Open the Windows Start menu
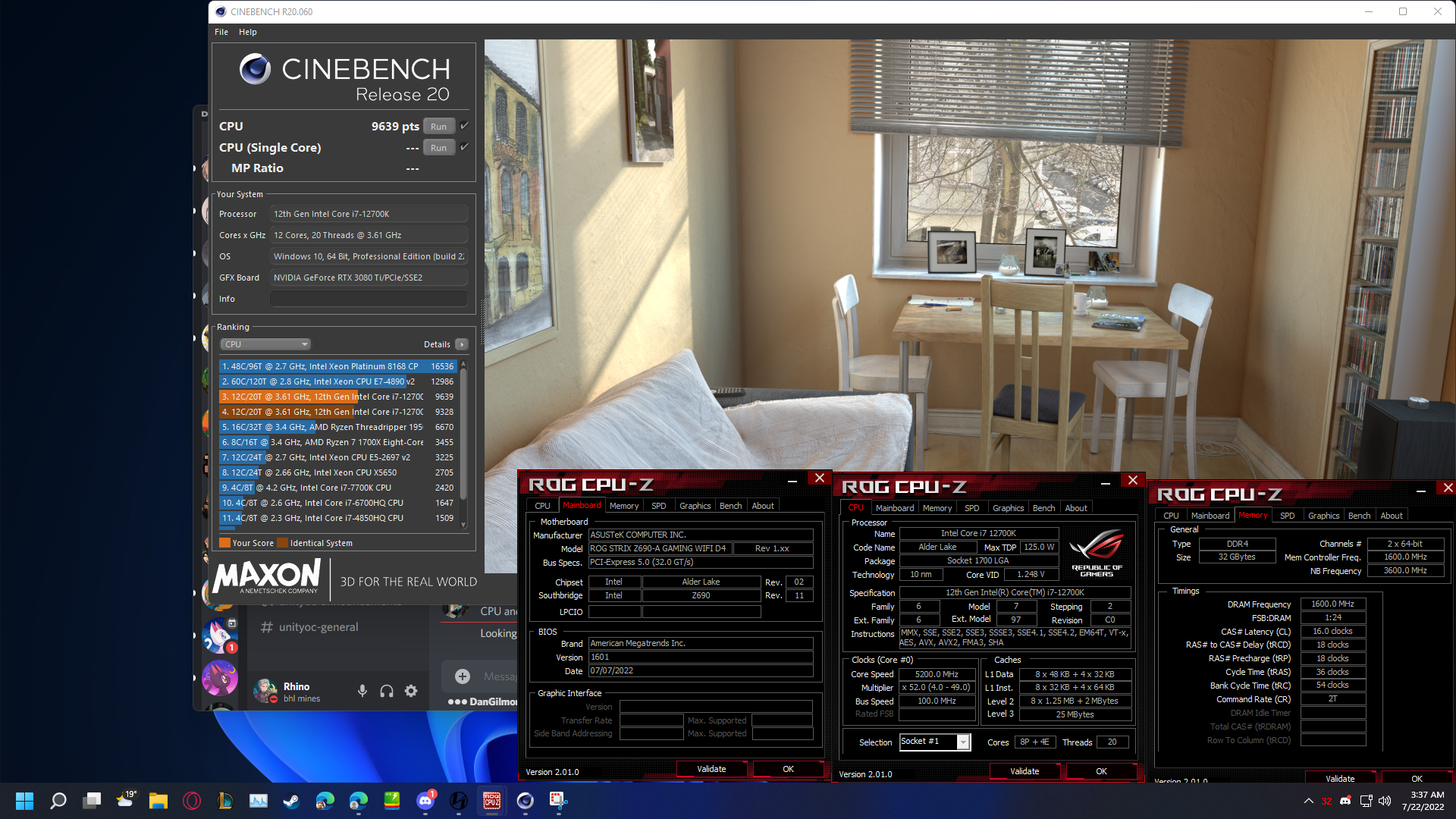The image size is (1456, 819). [x=25, y=801]
